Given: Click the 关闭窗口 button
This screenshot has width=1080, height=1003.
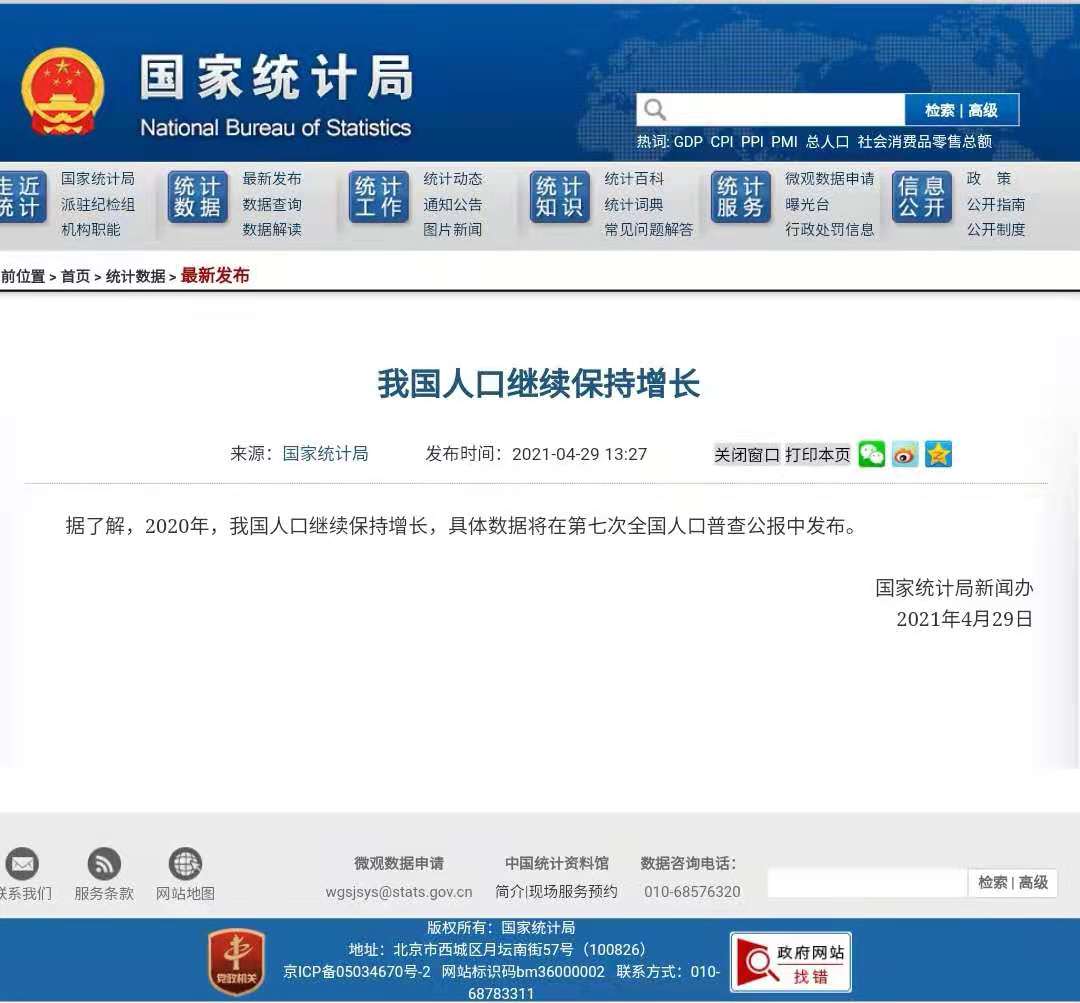Looking at the screenshot, I should click(746, 455).
